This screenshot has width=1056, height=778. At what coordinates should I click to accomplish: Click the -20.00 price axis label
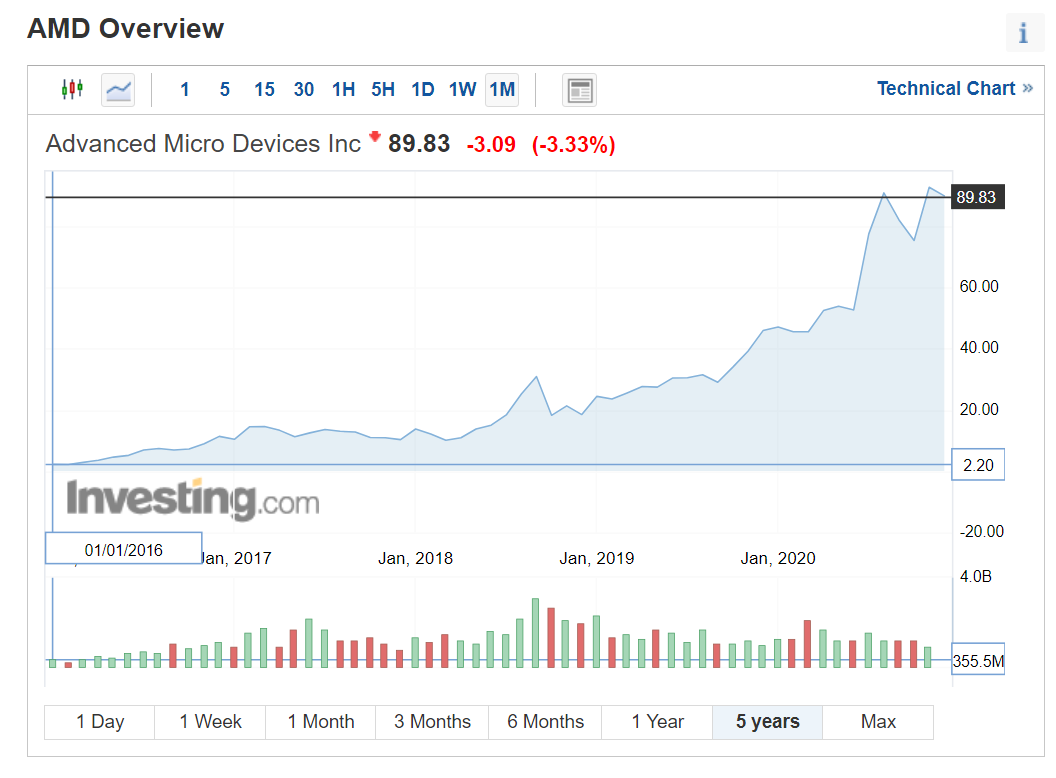tap(981, 531)
